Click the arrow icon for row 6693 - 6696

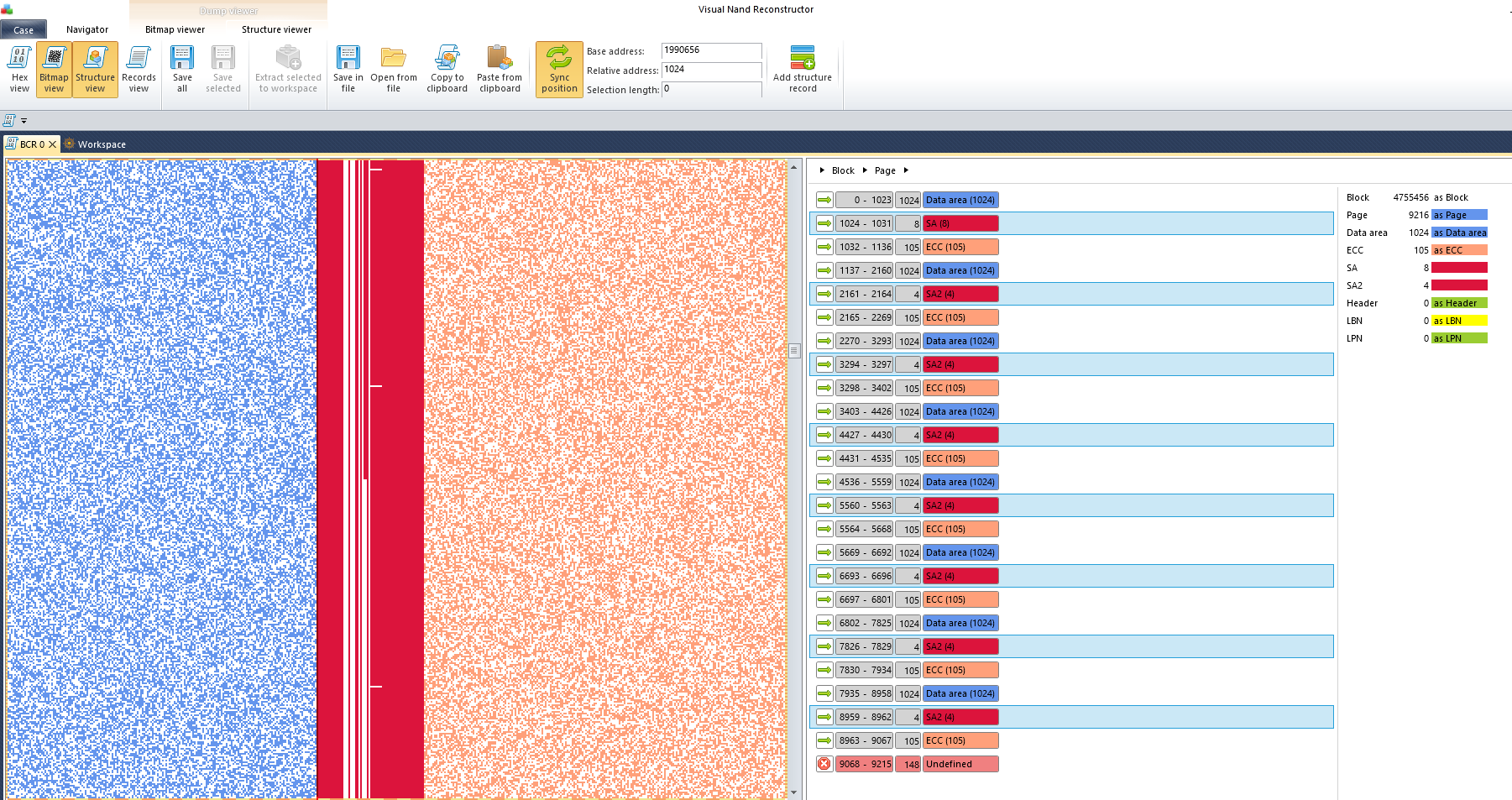[x=824, y=576]
